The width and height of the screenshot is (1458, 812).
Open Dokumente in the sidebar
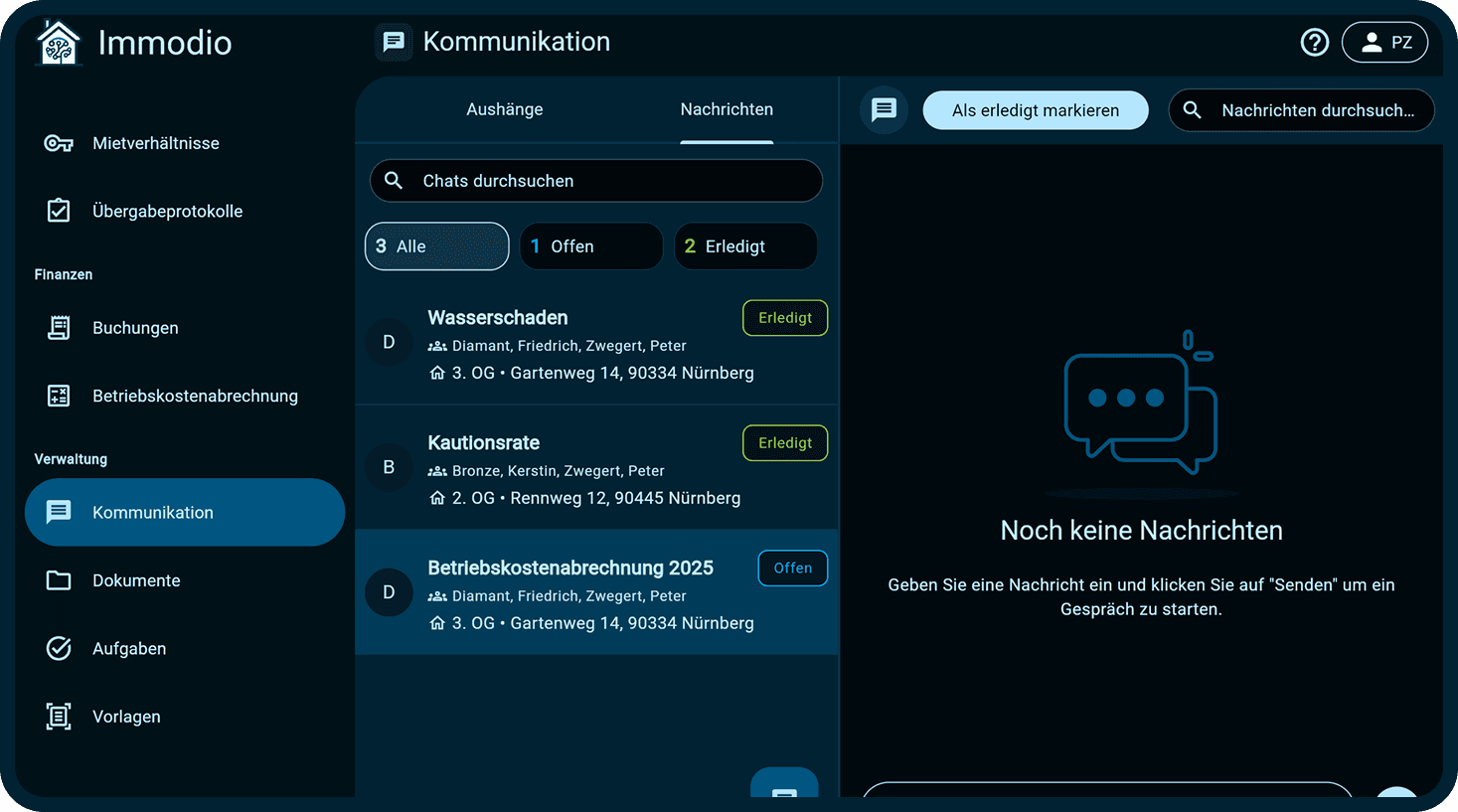(185, 580)
